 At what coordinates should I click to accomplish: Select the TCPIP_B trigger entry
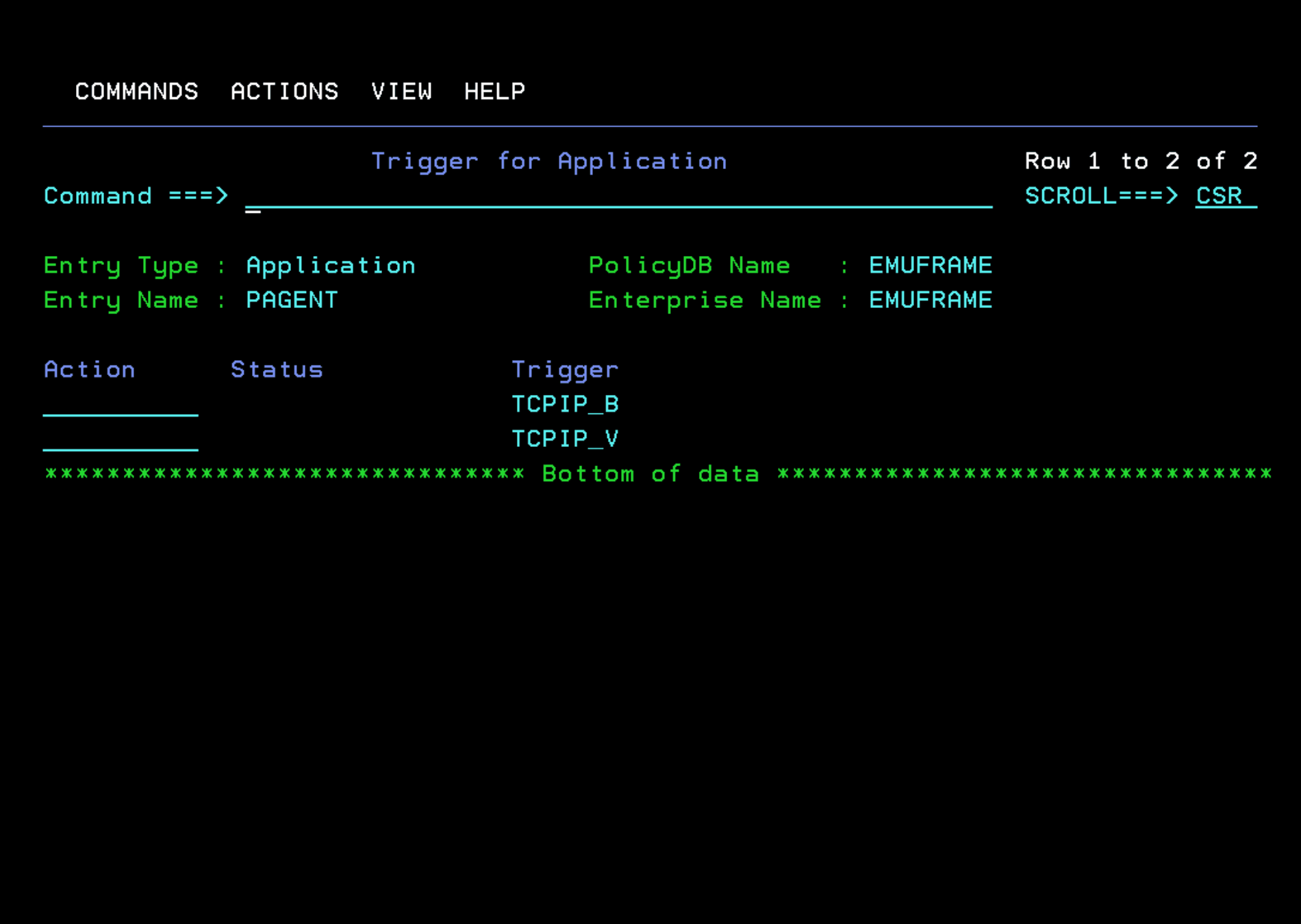tap(565, 404)
